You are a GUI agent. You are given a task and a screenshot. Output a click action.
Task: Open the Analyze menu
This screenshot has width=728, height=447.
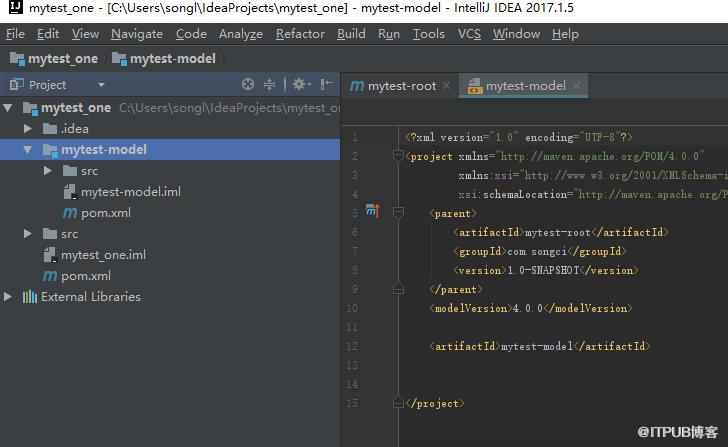(x=240, y=34)
